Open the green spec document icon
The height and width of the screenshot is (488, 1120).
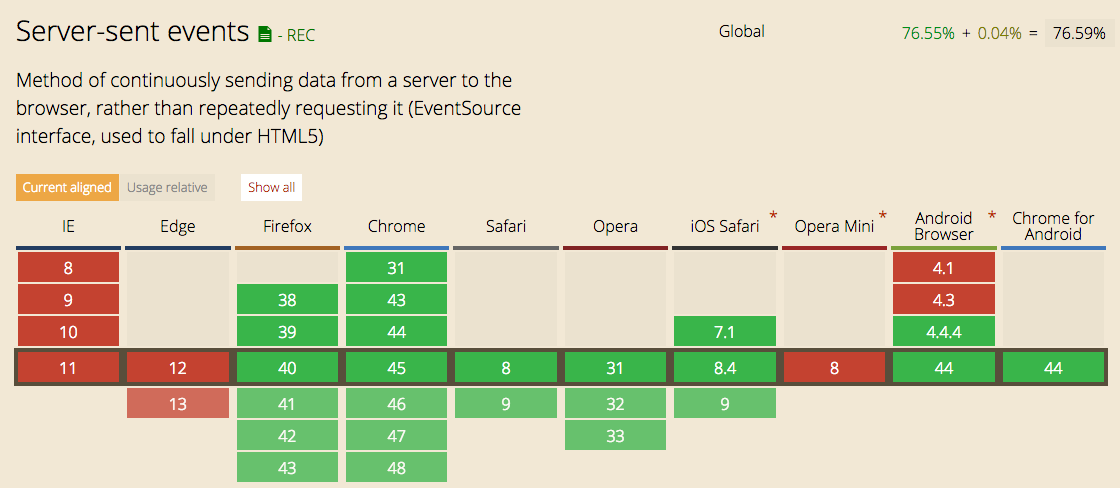click(265, 34)
